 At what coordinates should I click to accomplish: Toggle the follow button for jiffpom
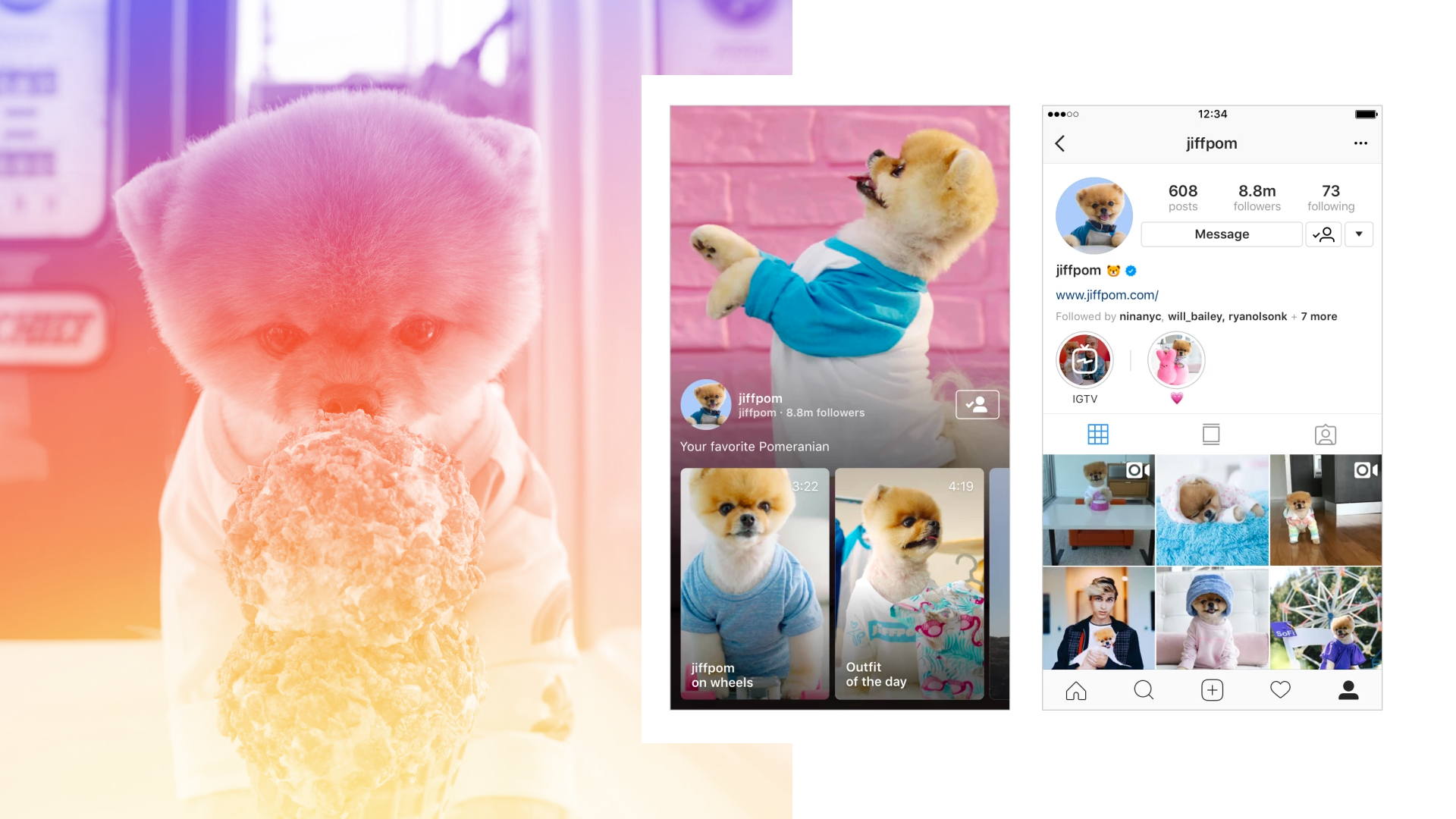coord(1325,234)
